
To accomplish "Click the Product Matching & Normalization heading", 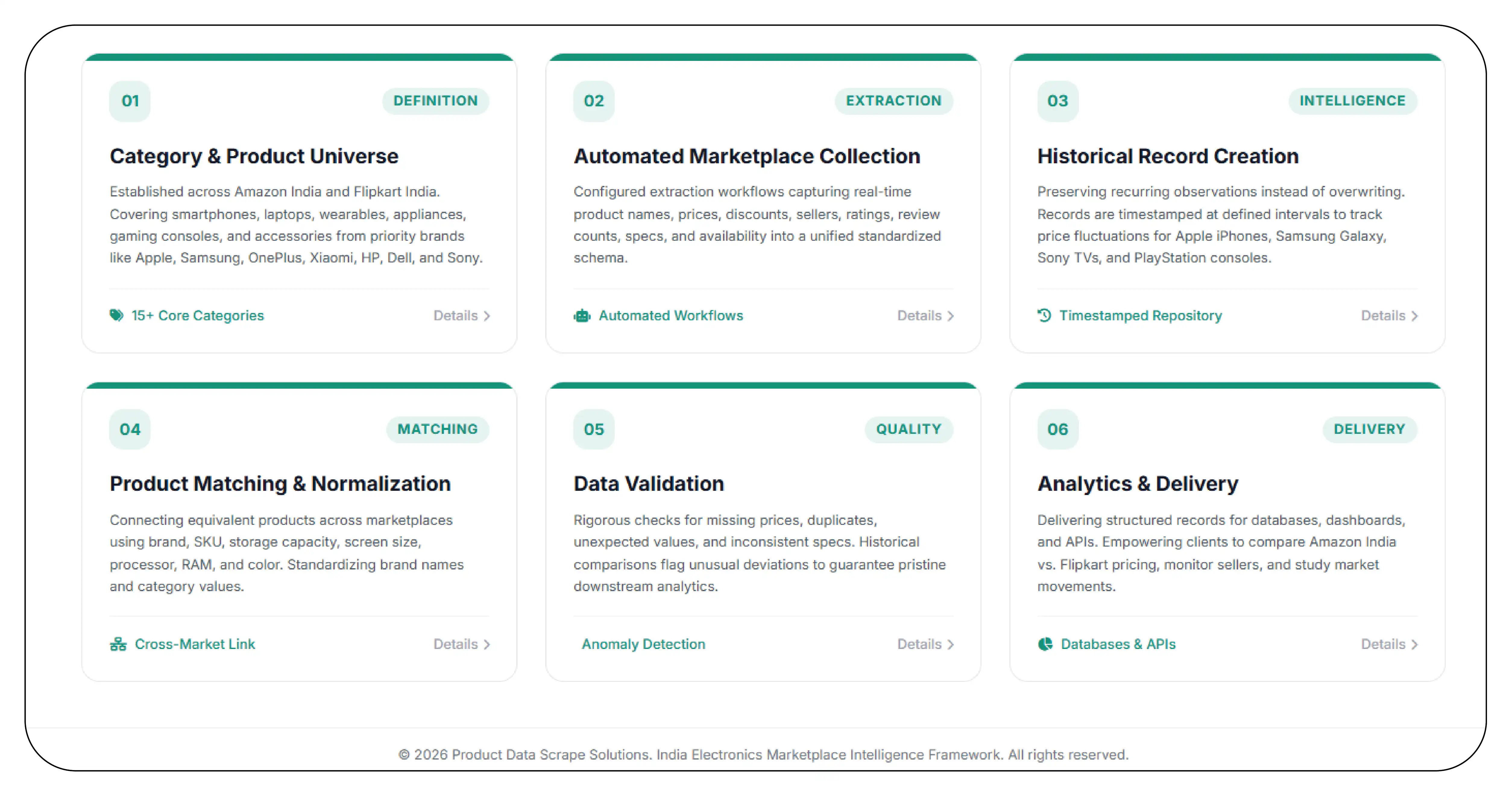I will [x=280, y=484].
